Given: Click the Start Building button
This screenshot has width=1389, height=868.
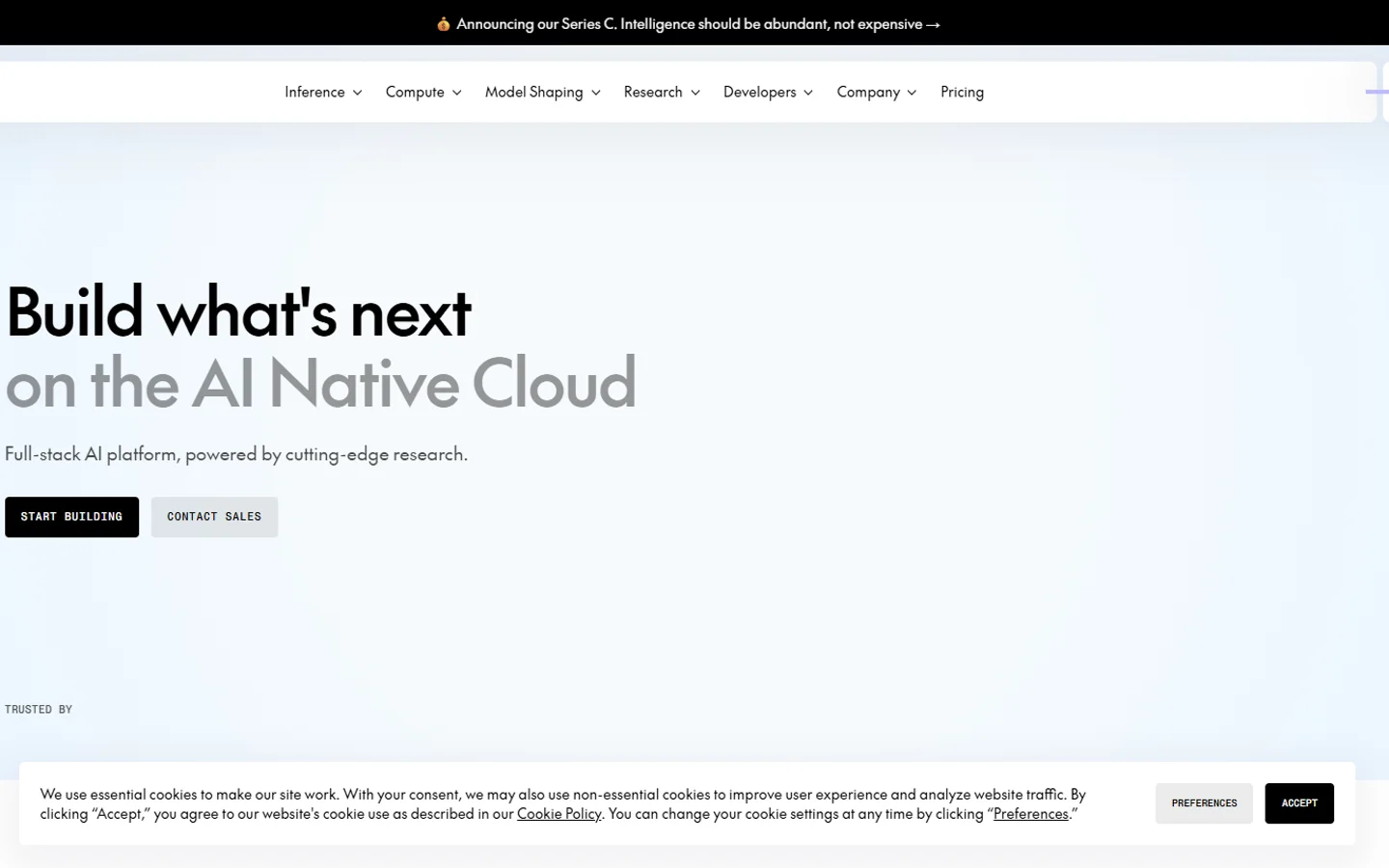Looking at the screenshot, I should point(71,517).
